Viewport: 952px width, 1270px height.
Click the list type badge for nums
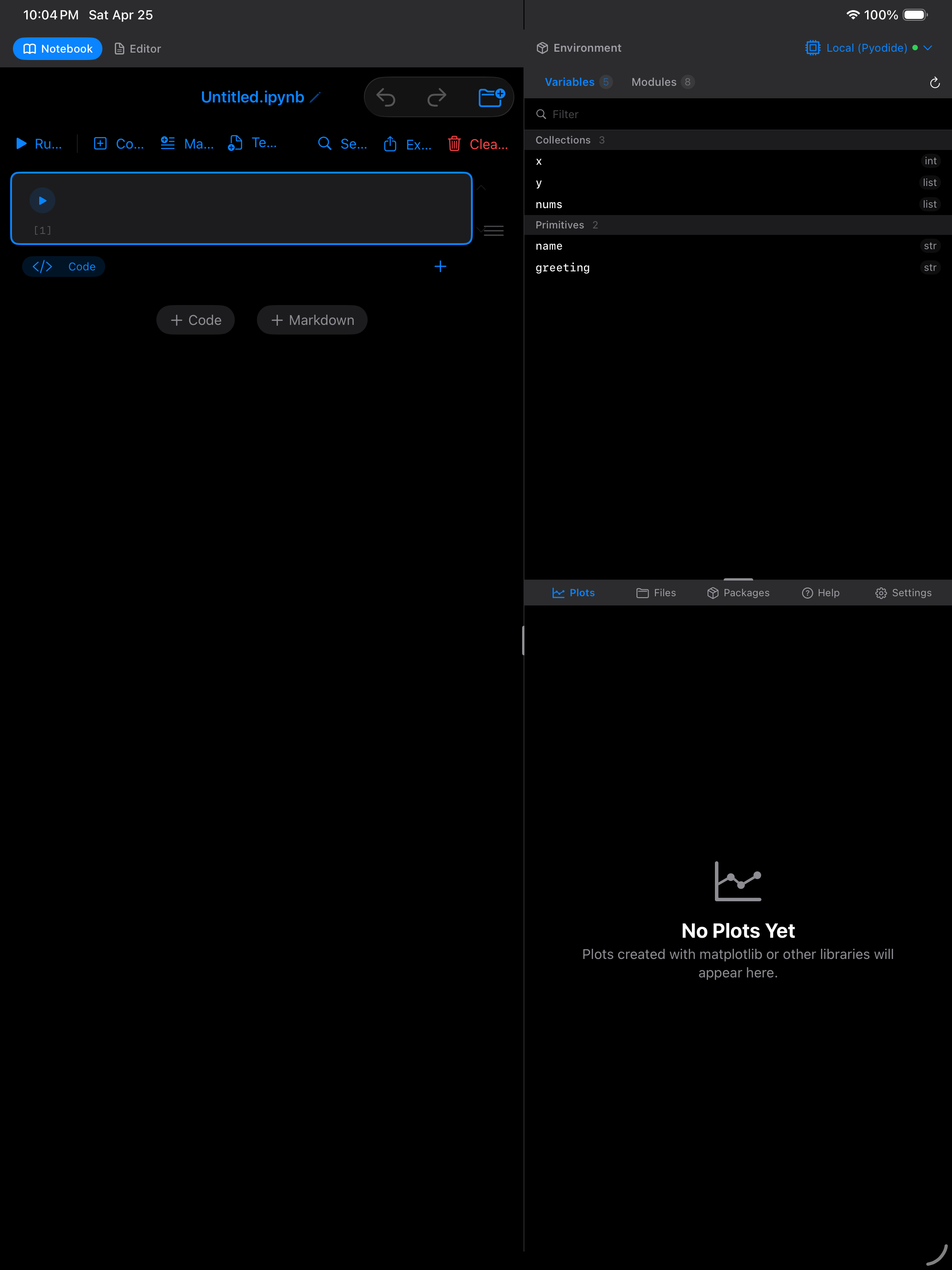(929, 204)
